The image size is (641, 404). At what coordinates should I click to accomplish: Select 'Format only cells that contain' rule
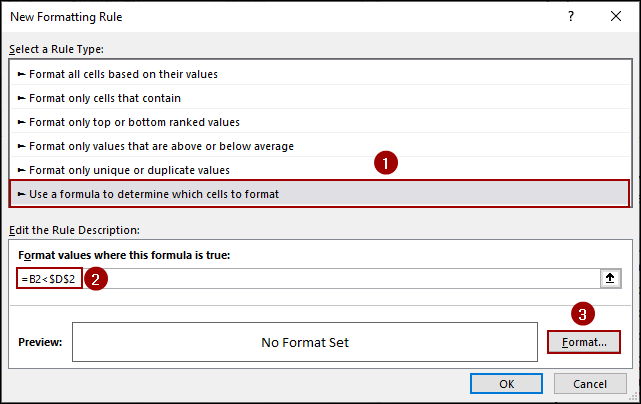pos(105,98)
